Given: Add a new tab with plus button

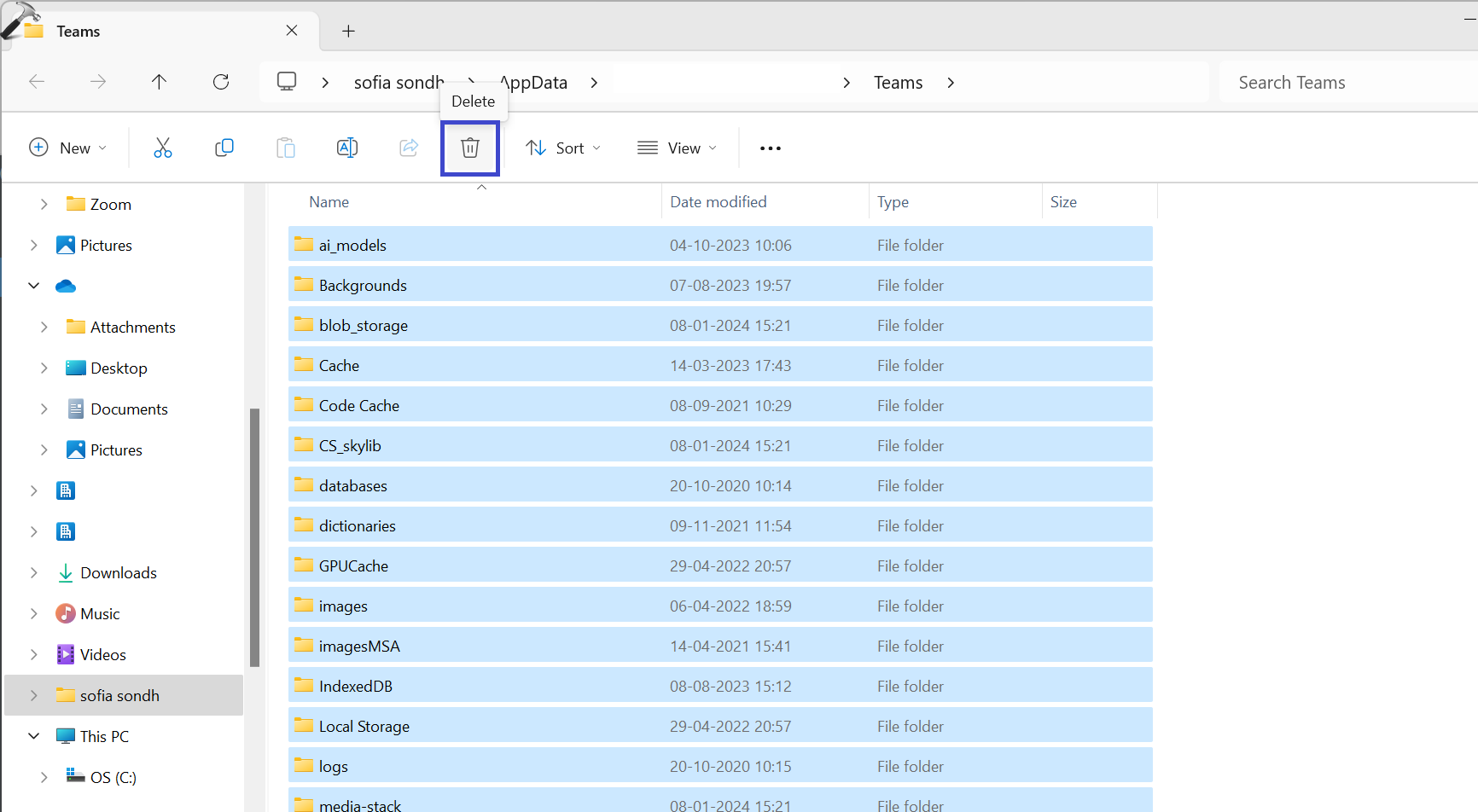Looking at the screenshot, I should tap(348, 32).
